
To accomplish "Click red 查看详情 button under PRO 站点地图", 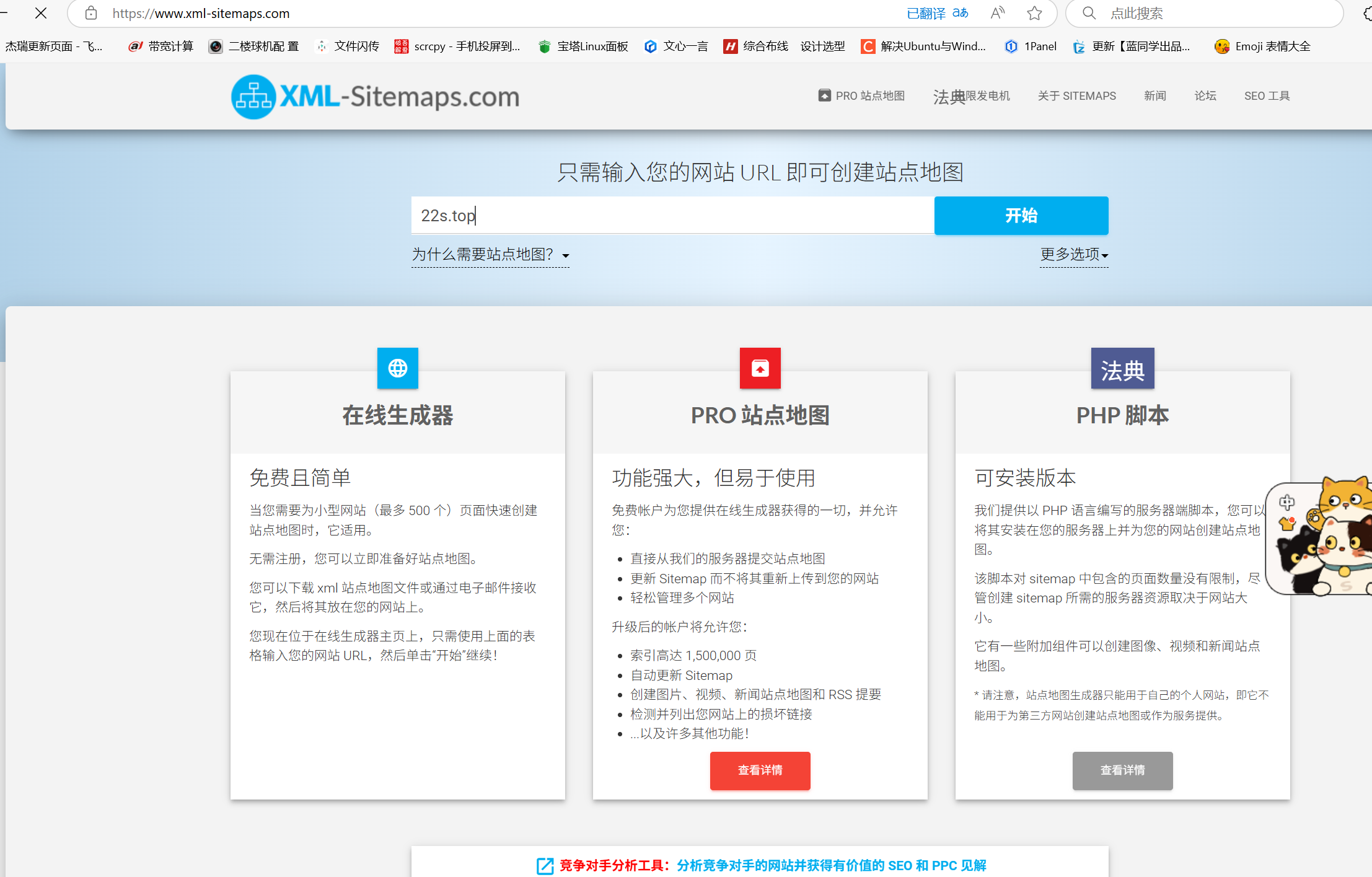I will click(760, 770).
